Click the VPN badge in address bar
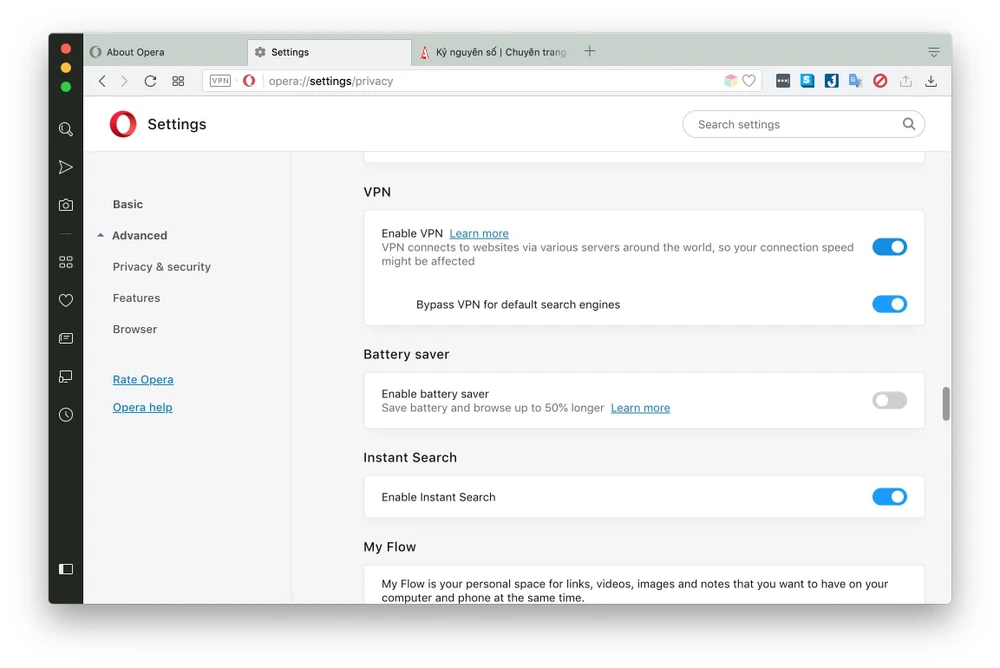 tap(220, 81)
